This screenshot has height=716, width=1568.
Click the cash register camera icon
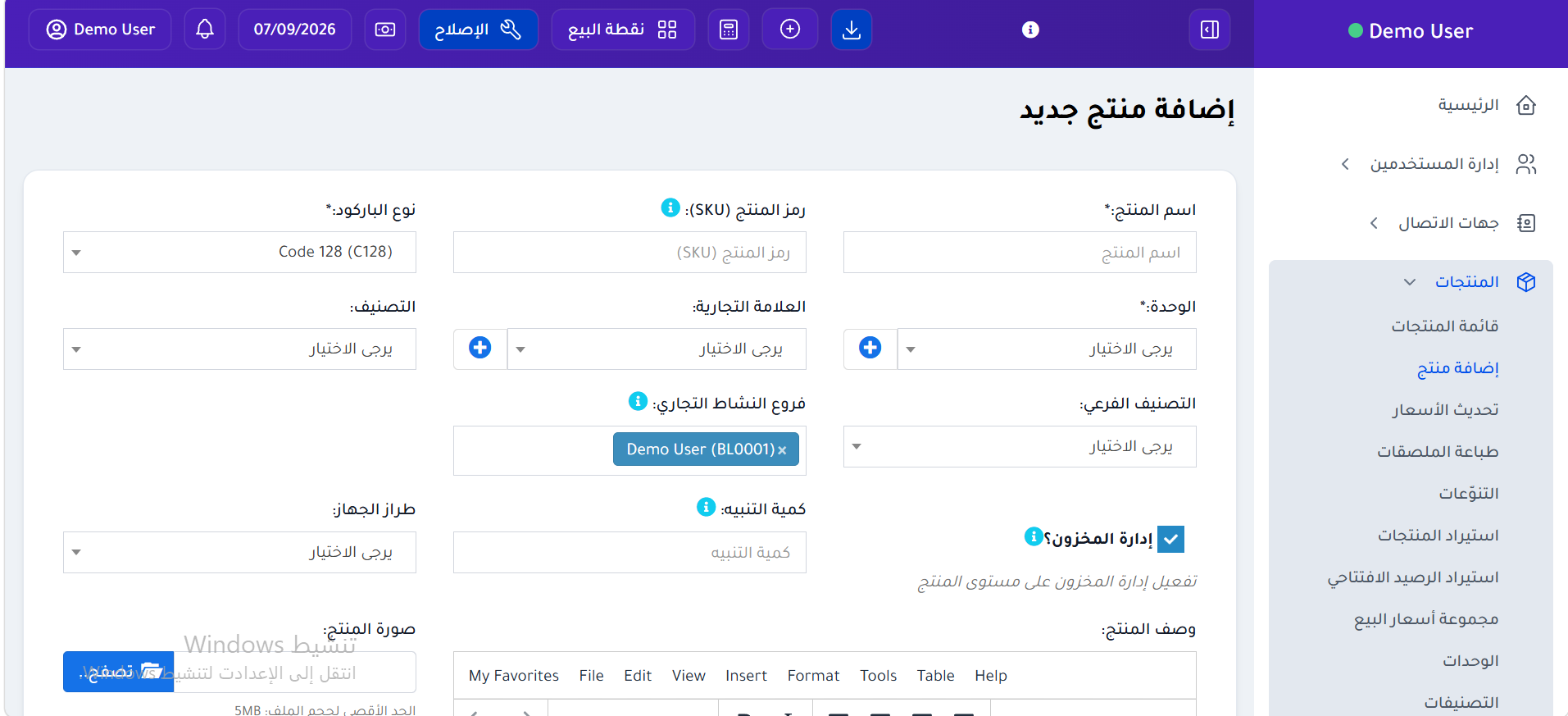[x=385, y=30]
